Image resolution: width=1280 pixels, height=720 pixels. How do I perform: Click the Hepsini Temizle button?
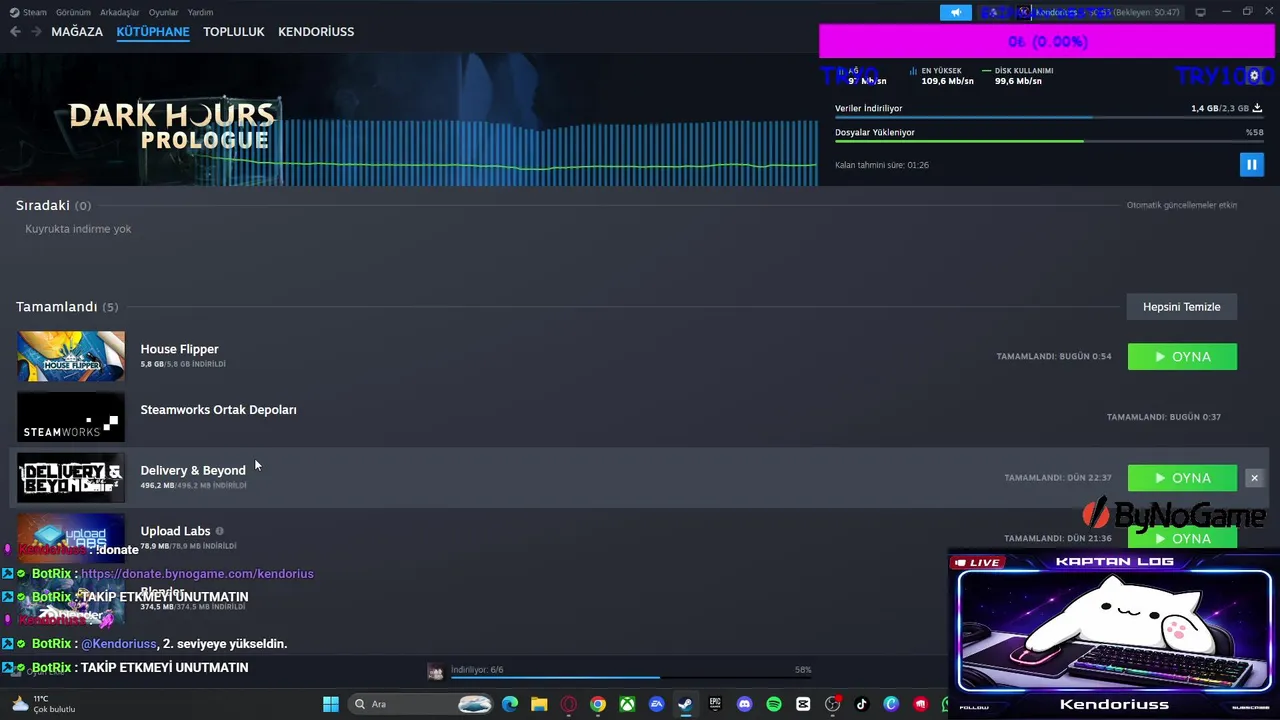(1182, 307)
